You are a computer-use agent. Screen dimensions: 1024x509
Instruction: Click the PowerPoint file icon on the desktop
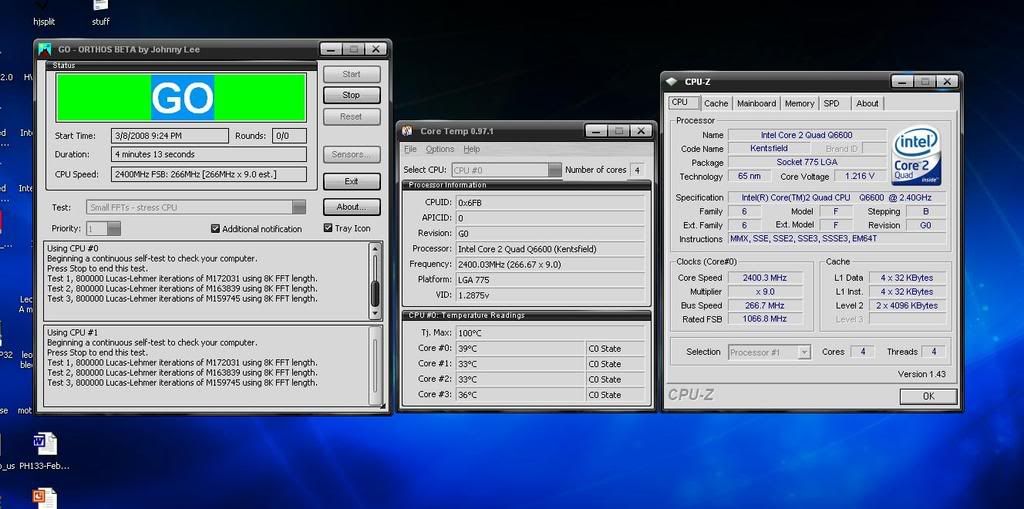pyautogui.click(x=45, y=499)
